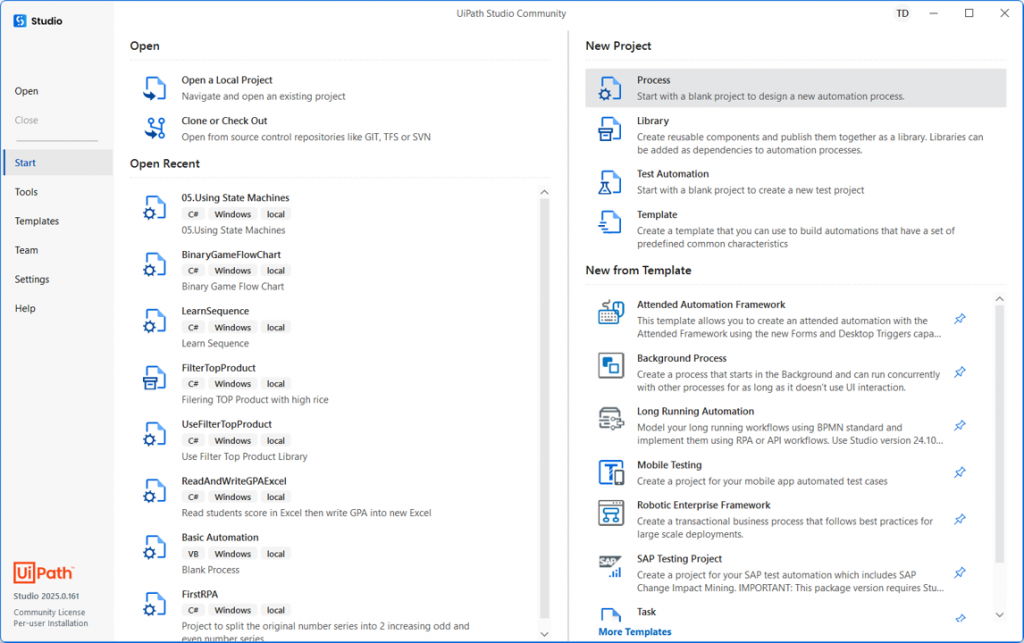This screenshot has height=643, width=1024.
Task: Pin the Task template
Action: [959, 618]
